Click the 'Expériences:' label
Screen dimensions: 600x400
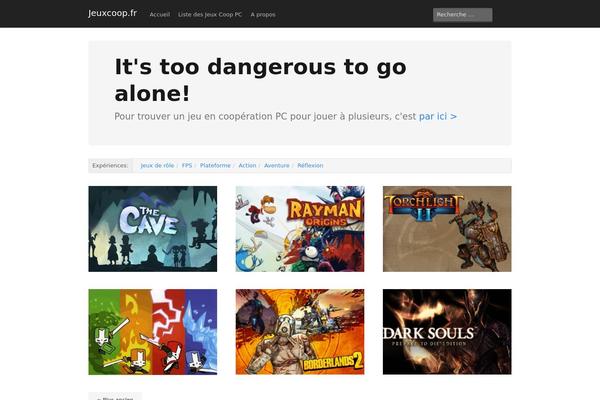[x=110, y=165]
